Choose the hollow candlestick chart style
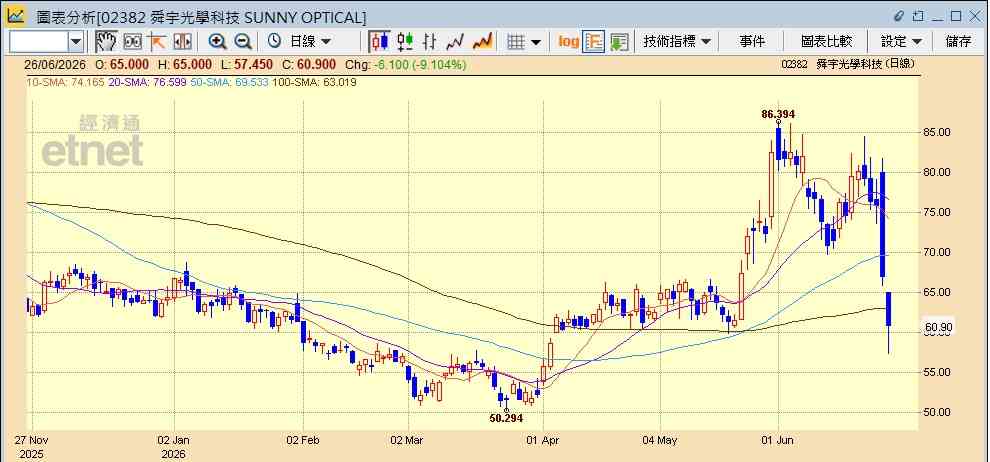This screenshot has width=990, height=462. (x=405, y=42)
